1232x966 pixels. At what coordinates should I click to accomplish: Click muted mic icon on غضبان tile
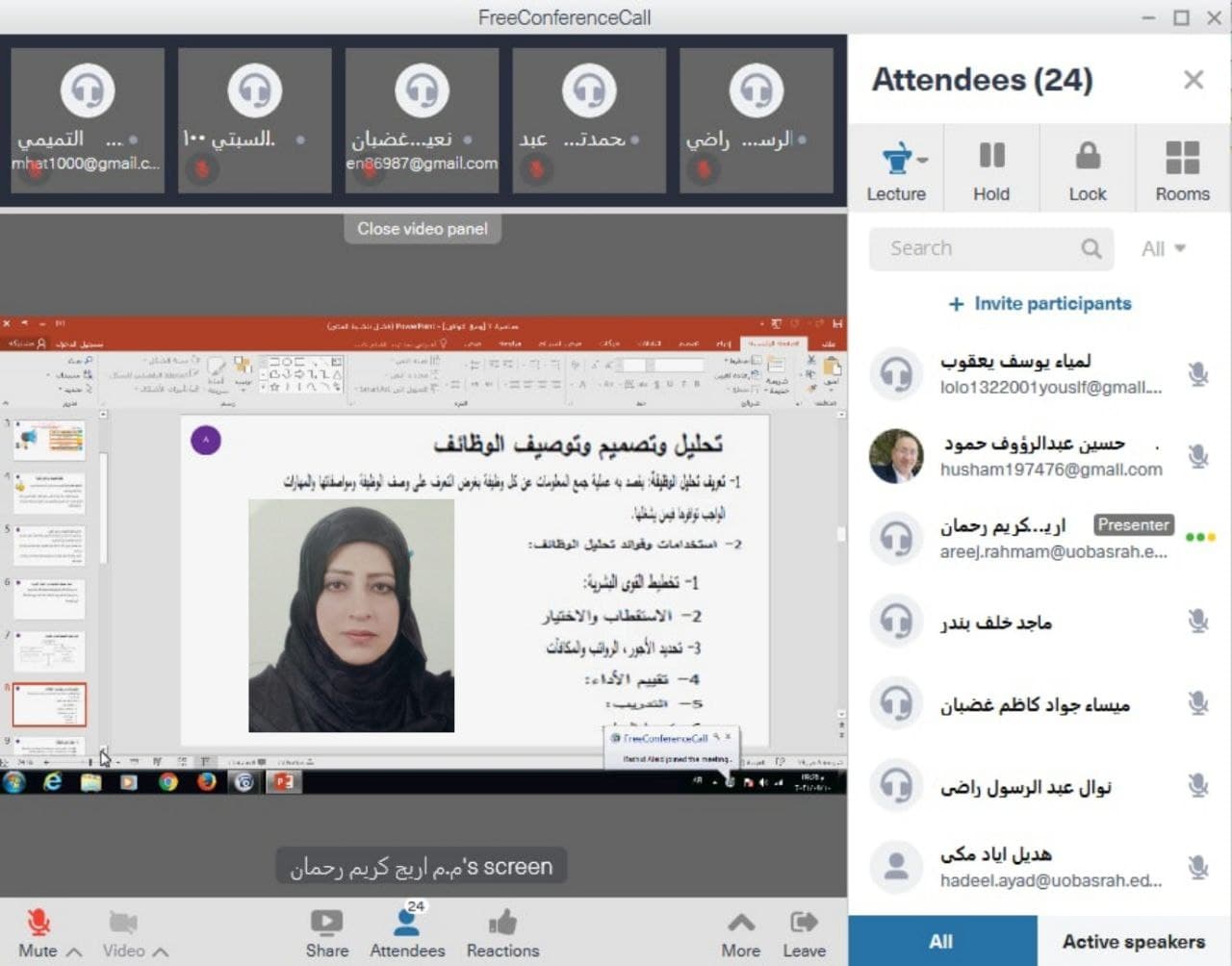coord(369,170)
